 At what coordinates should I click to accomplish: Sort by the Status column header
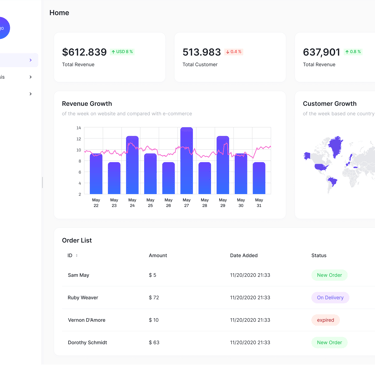coord(319,255)
